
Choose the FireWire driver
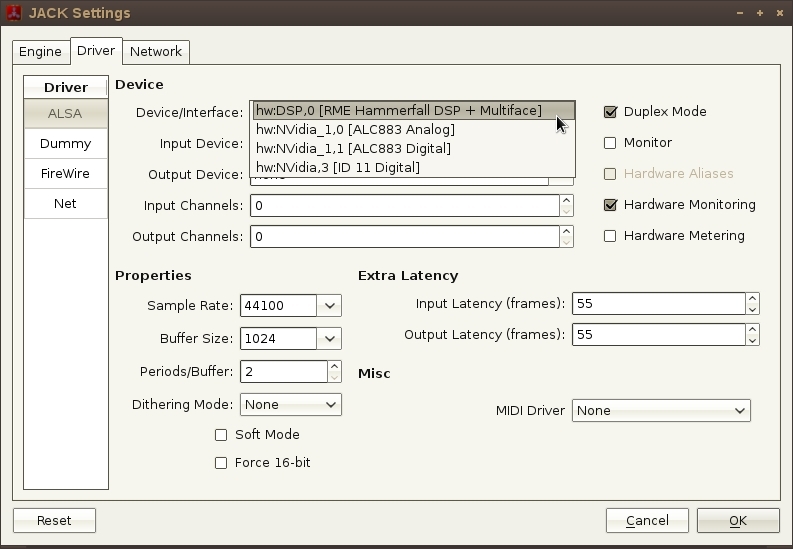click(x=65, y=174)
